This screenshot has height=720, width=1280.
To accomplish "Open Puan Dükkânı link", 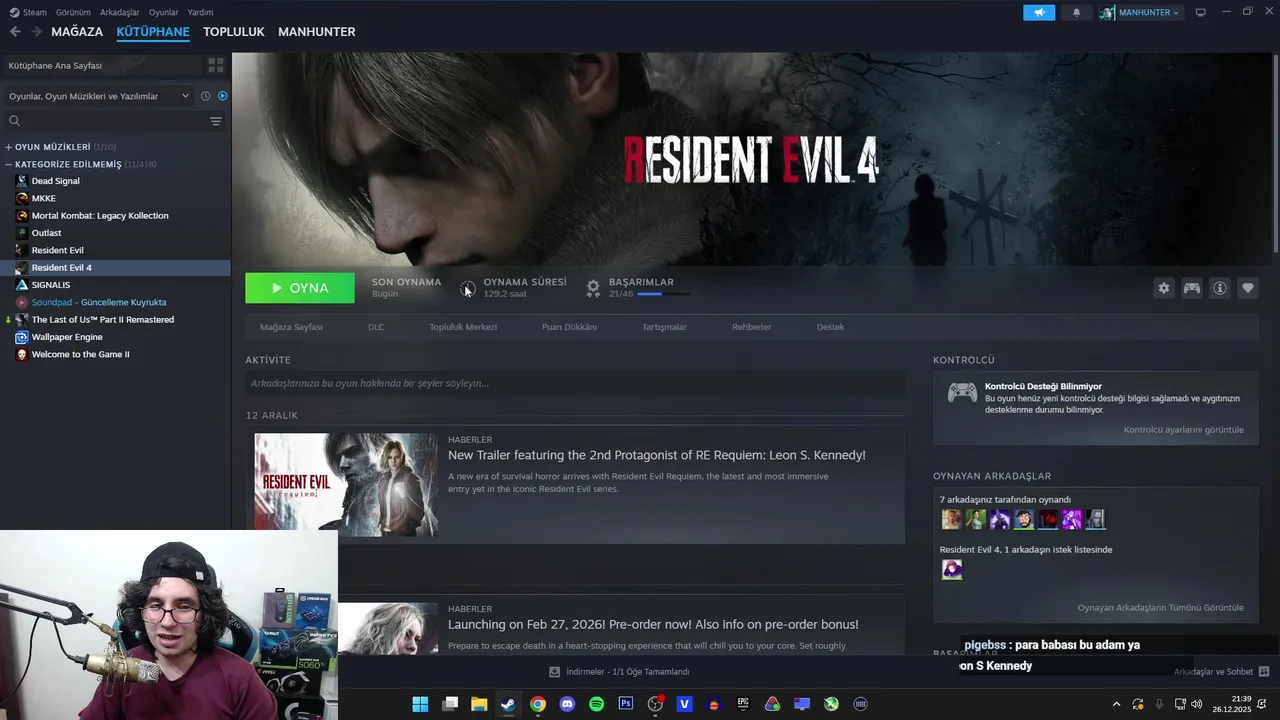I will (x=569, y=327).
